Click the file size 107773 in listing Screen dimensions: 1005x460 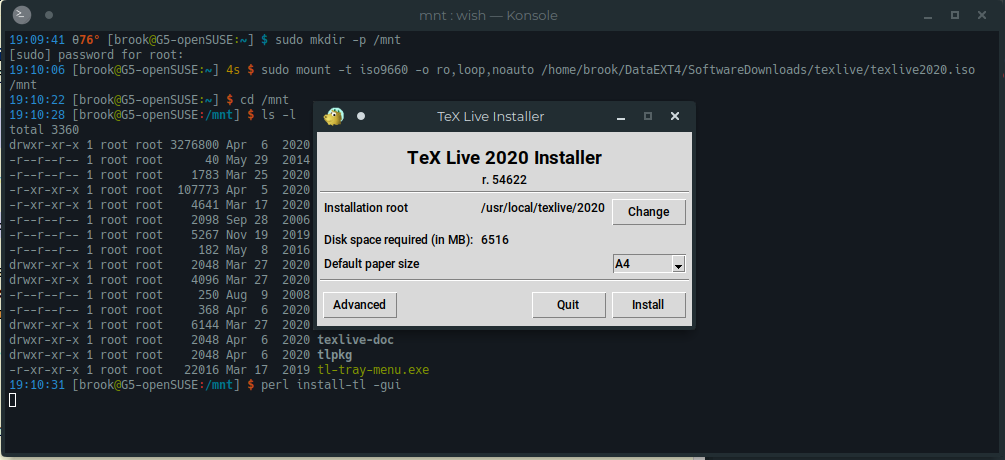point(198,190)
